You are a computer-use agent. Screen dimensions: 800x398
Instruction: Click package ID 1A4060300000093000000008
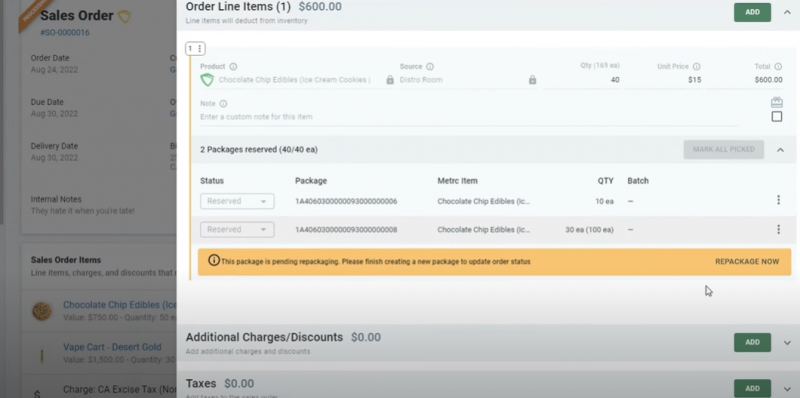pyautogui.click(x=346, y=230)
